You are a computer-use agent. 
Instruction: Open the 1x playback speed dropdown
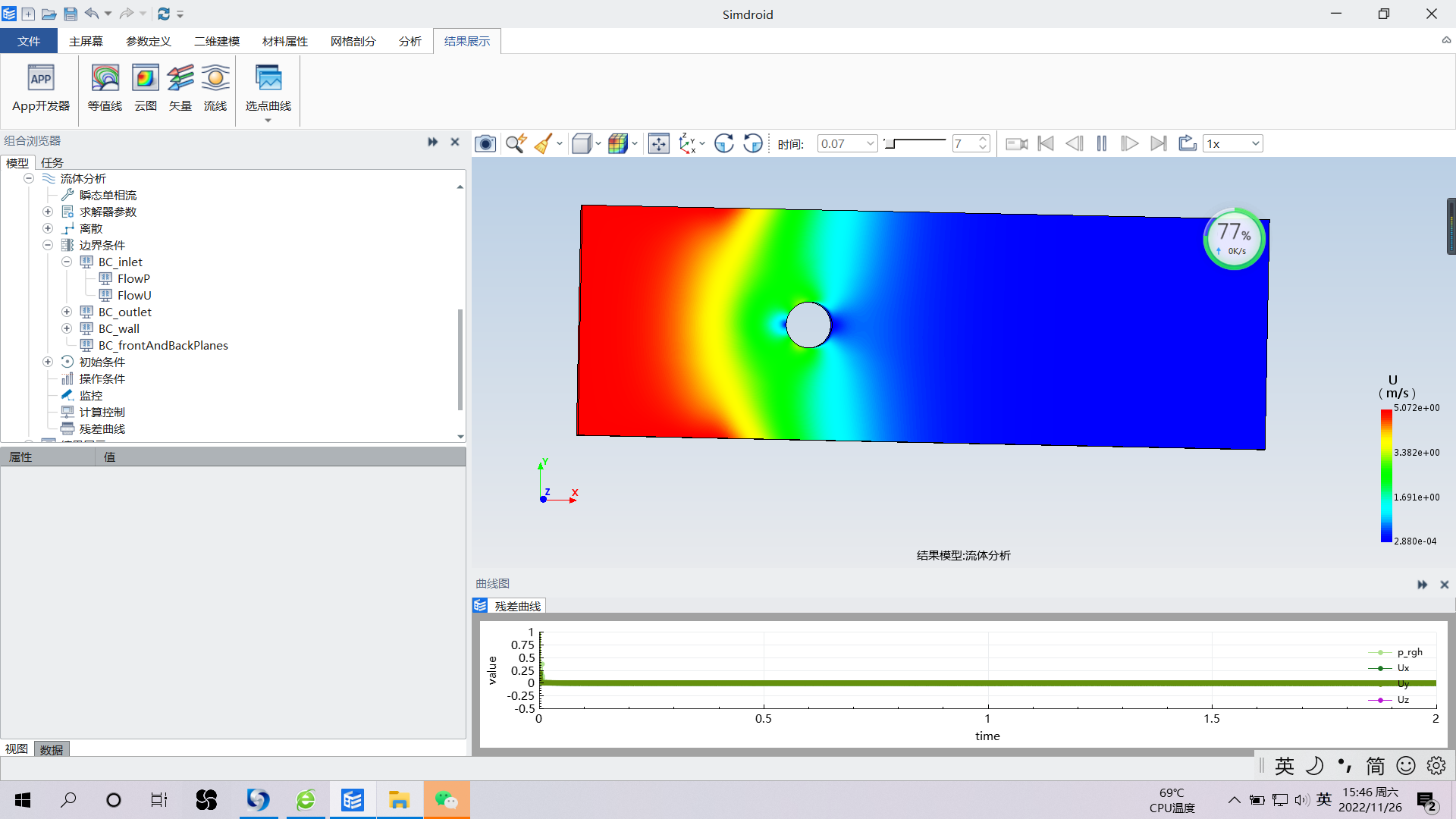click(x=1255, y=143)
